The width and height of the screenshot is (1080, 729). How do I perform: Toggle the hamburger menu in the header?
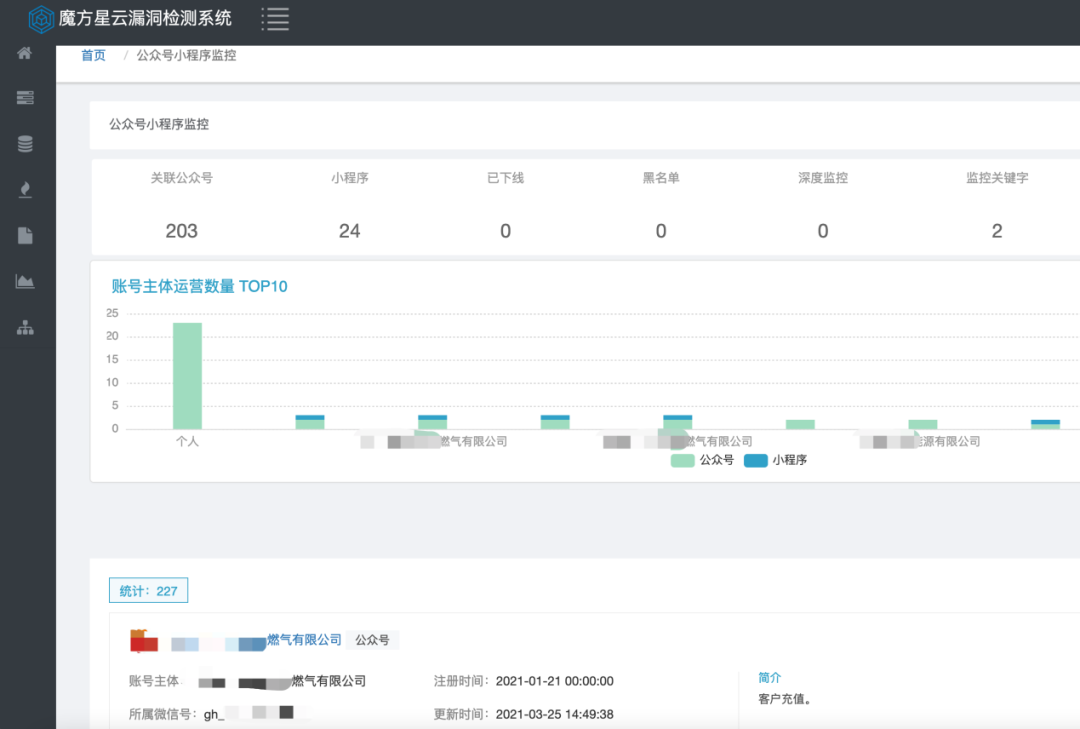(275, 18)
